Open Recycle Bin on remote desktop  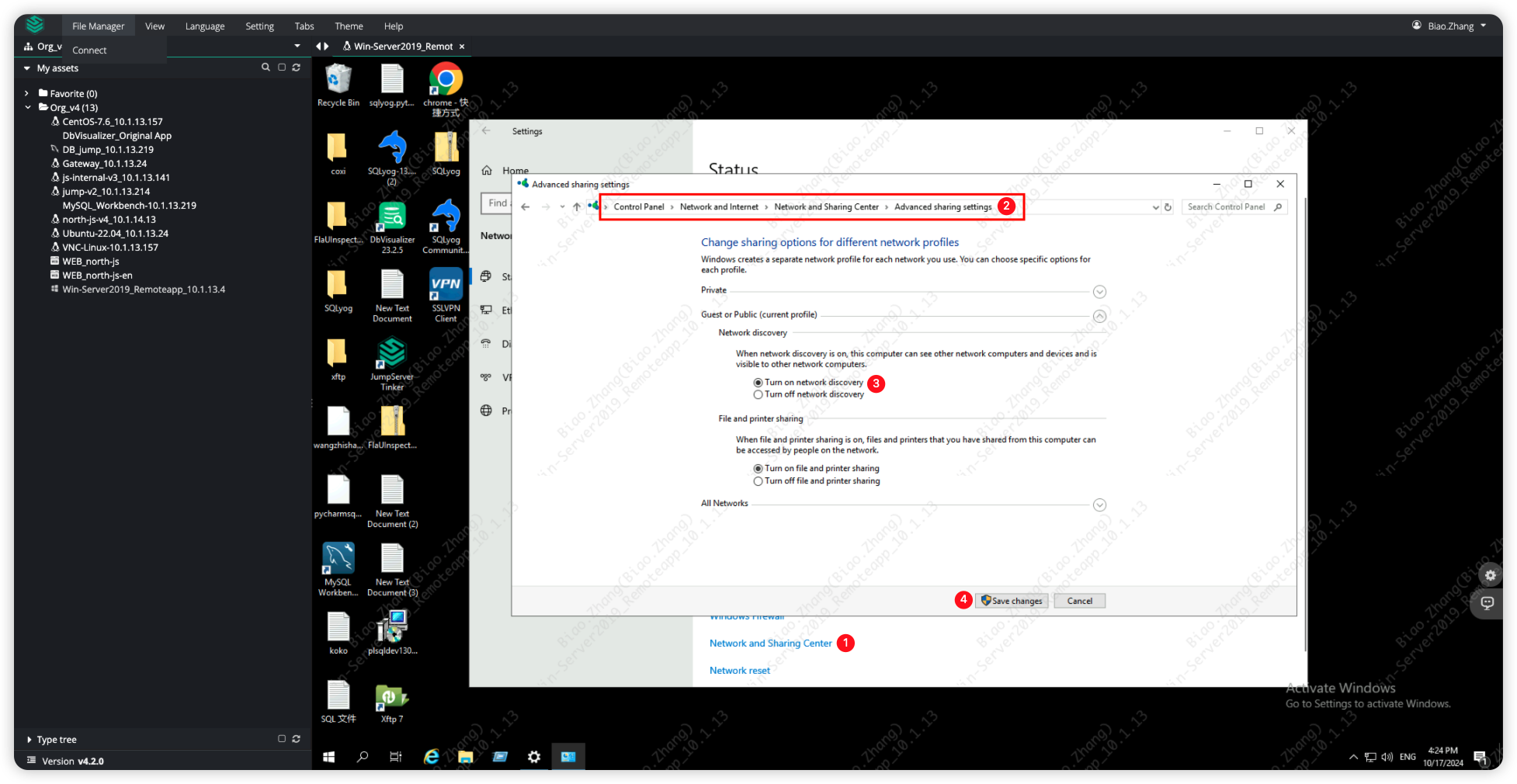click(x=338, y=85)
